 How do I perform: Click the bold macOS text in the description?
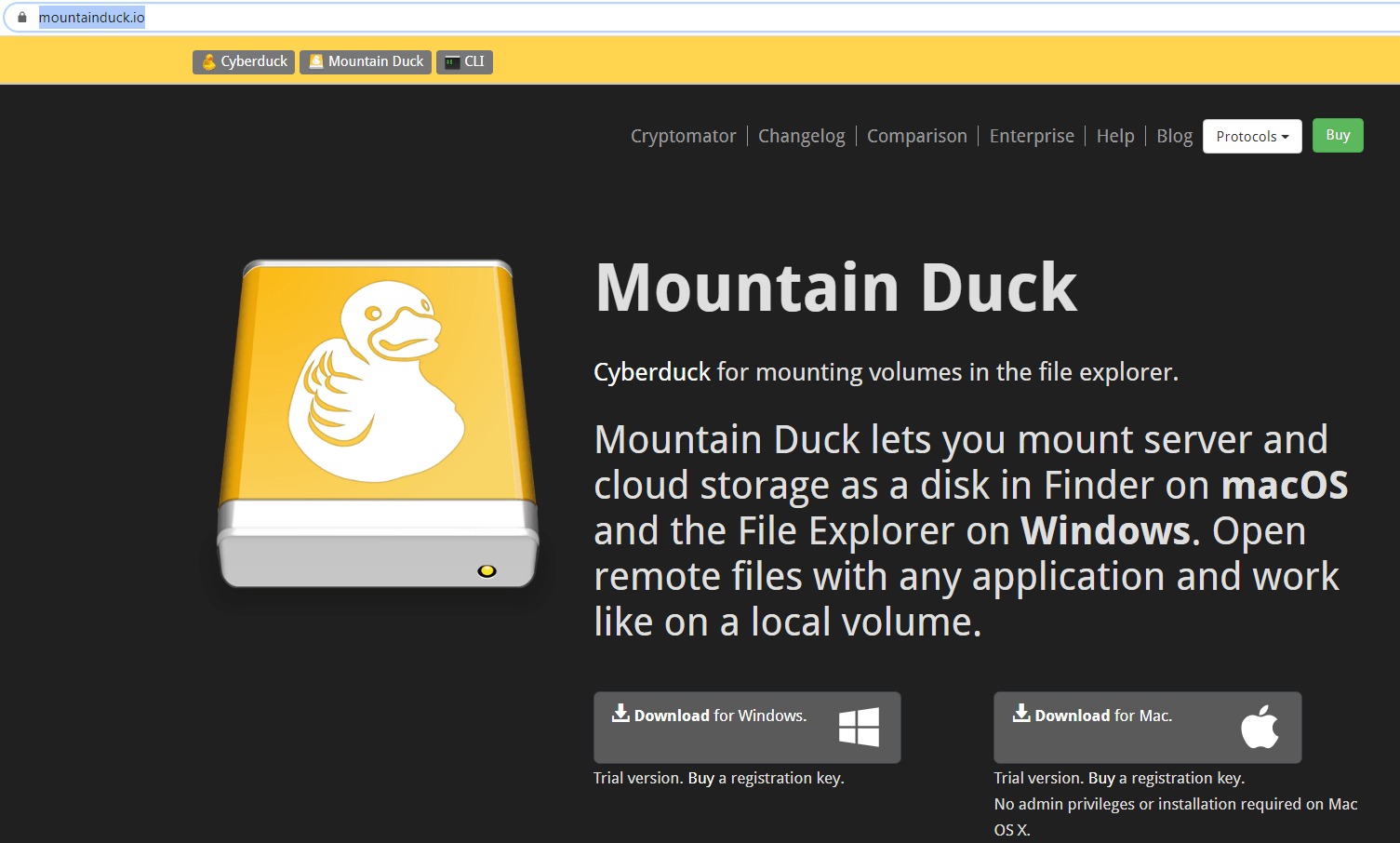pyautogui.click(x=1285, y=486)
